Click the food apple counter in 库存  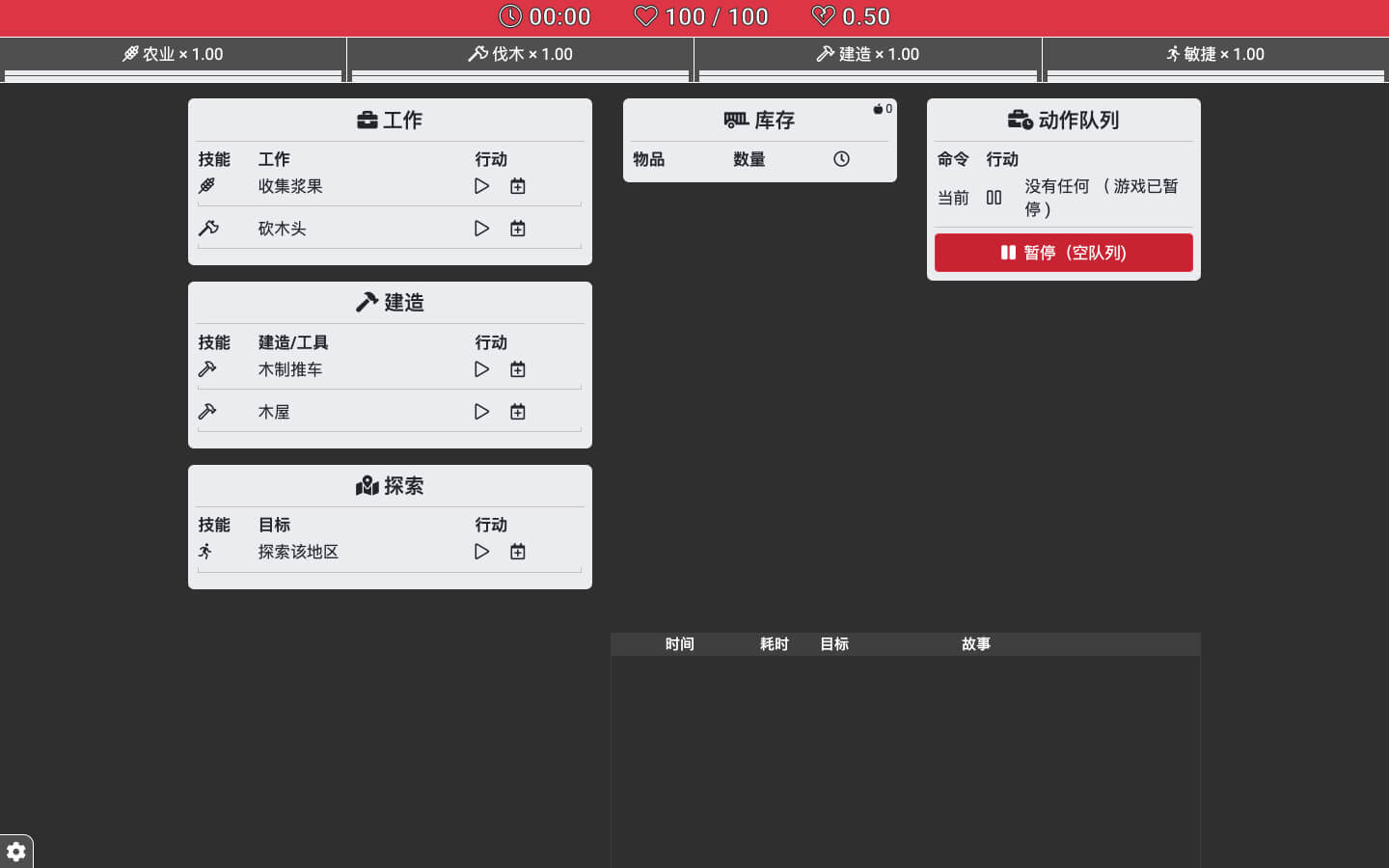click(883, 109)
